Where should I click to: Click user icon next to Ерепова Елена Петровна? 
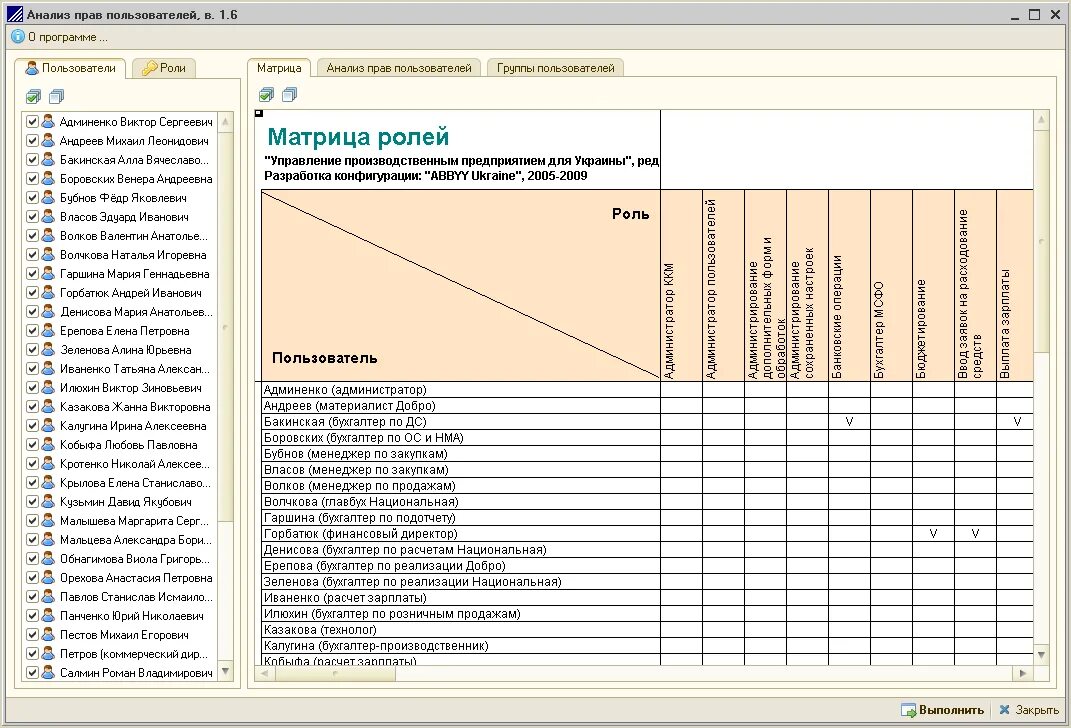coord(48,331)
